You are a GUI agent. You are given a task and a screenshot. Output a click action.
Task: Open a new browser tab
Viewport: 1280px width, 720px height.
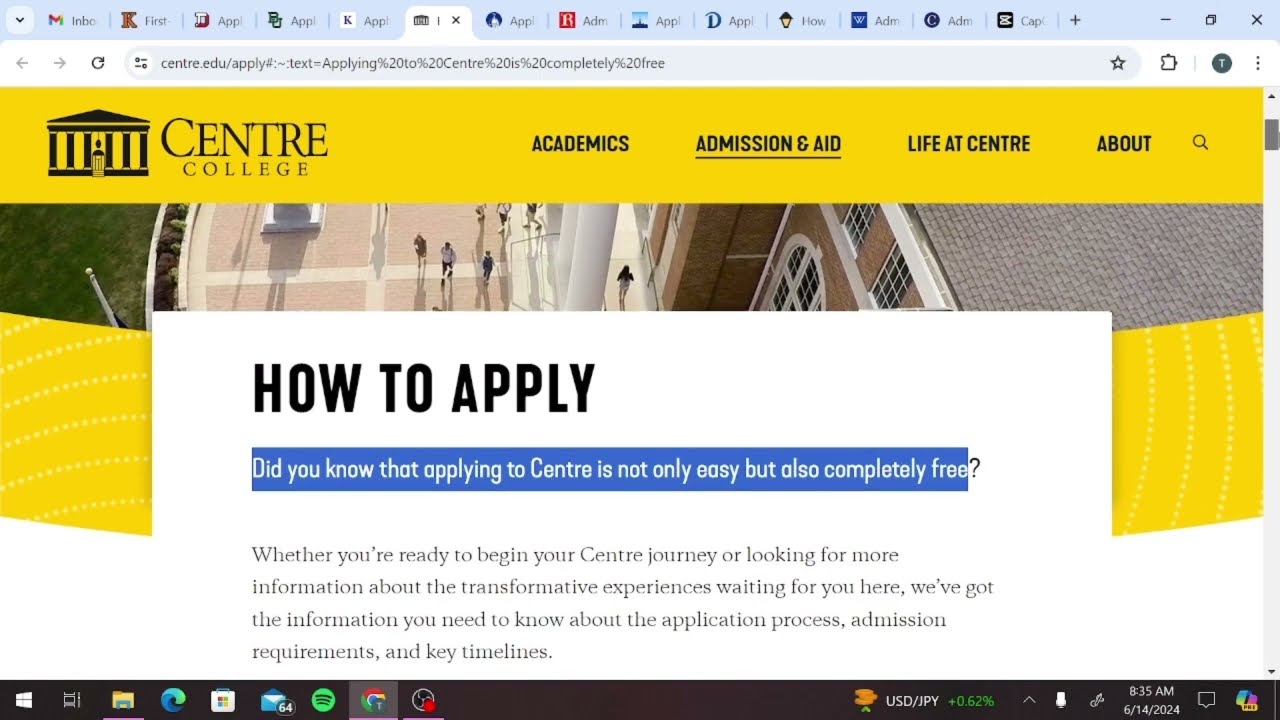1075,20
